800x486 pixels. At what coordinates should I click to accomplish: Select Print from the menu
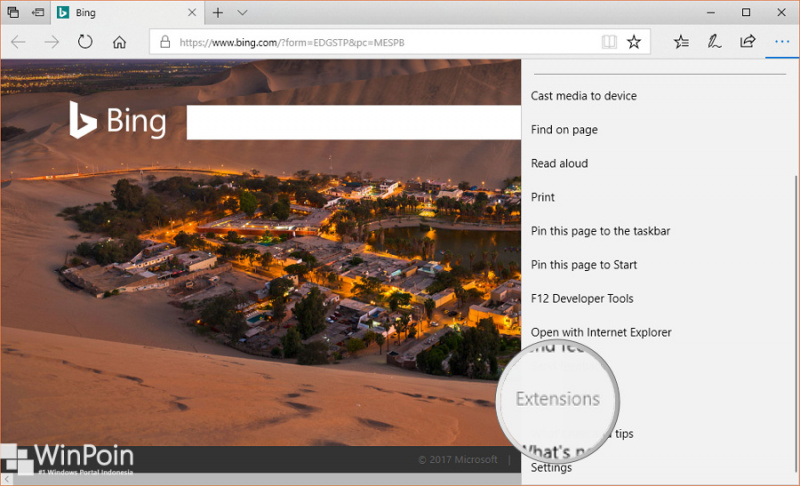coord(542,197)
